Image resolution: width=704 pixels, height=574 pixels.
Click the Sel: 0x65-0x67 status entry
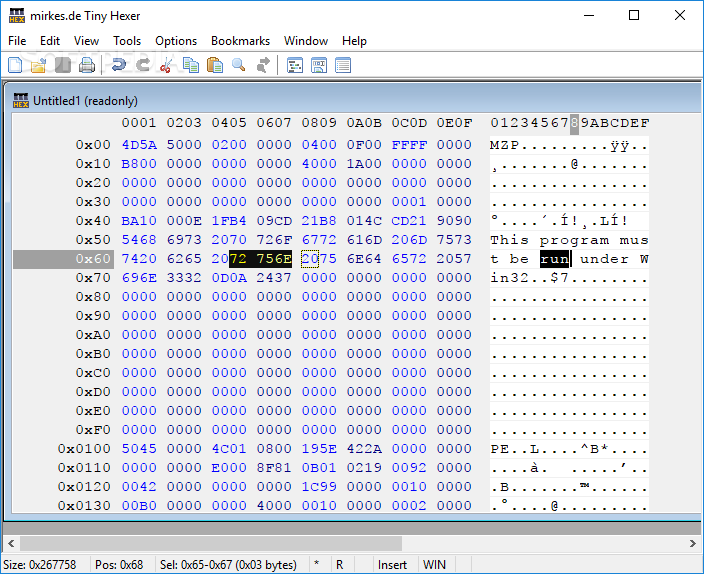[x=228, y=565]
